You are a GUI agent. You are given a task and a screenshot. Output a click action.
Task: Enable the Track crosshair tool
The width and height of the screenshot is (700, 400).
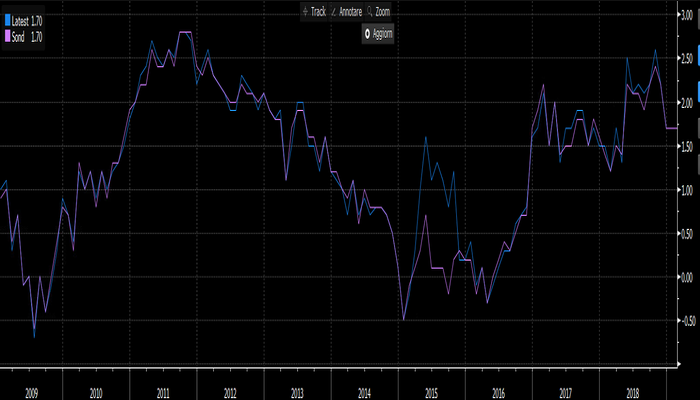tap(316, 11)
